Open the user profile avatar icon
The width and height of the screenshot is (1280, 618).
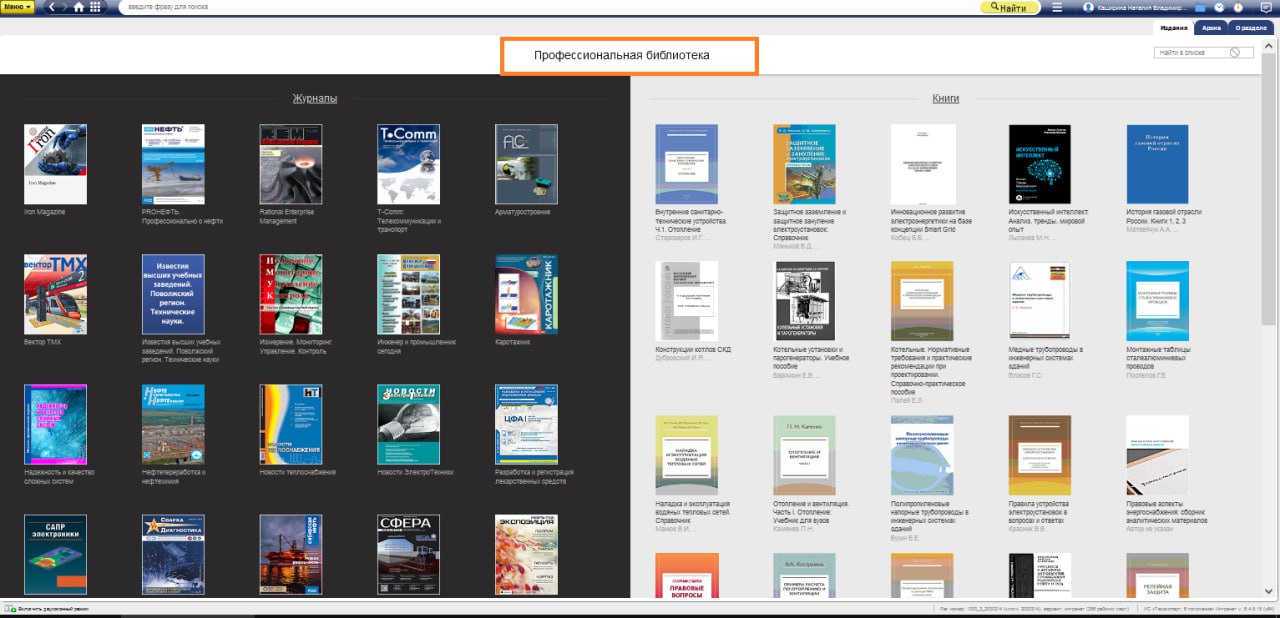pos(1088,7)
